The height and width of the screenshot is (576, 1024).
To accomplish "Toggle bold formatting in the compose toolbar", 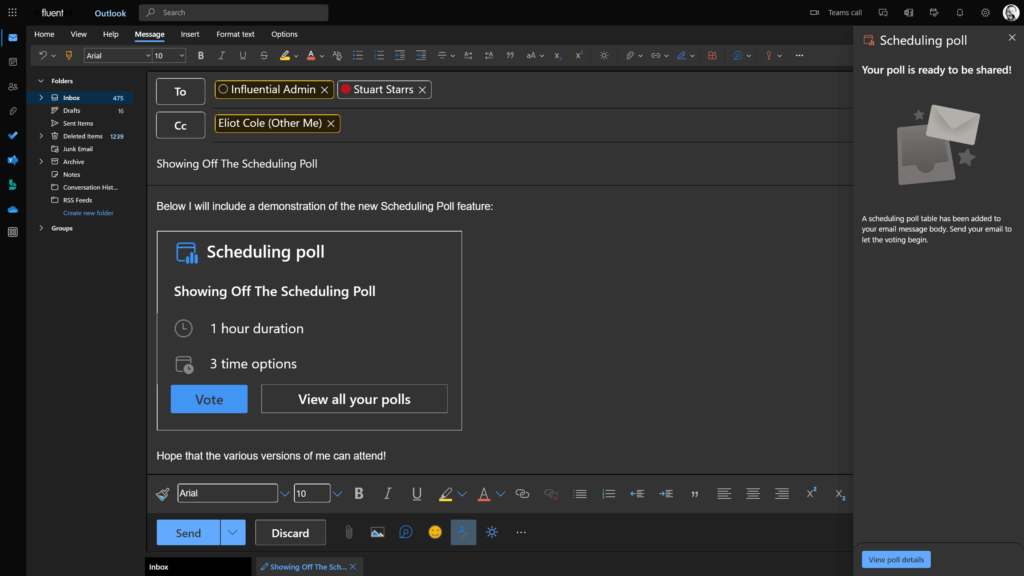I will [359, 493].
